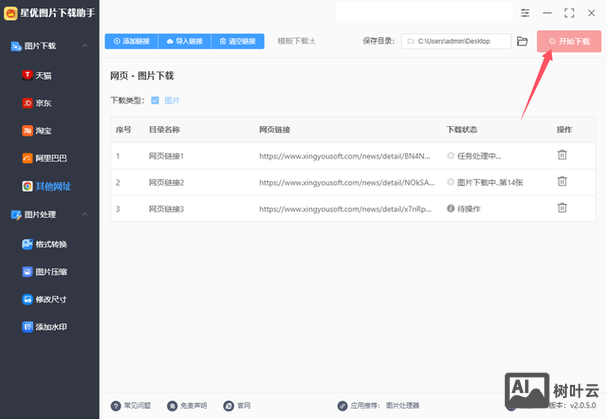Open the 修改尺寸 tool
Screen dimensions: 607x419
click(45, 299)
